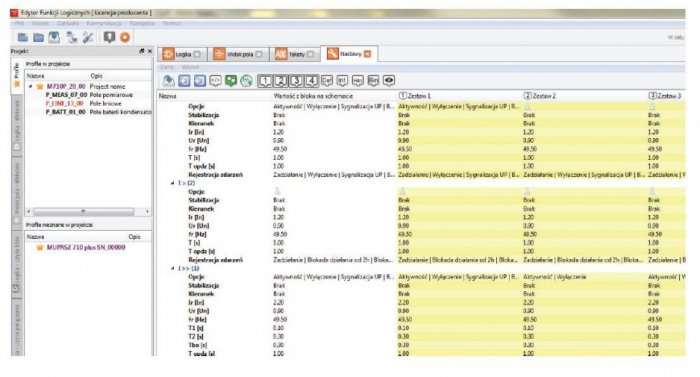This screenshot has height=377, width=700.
Task: Select P_BATT_01_00 profile
Action: pyautogui.click(x=65, y=112)
